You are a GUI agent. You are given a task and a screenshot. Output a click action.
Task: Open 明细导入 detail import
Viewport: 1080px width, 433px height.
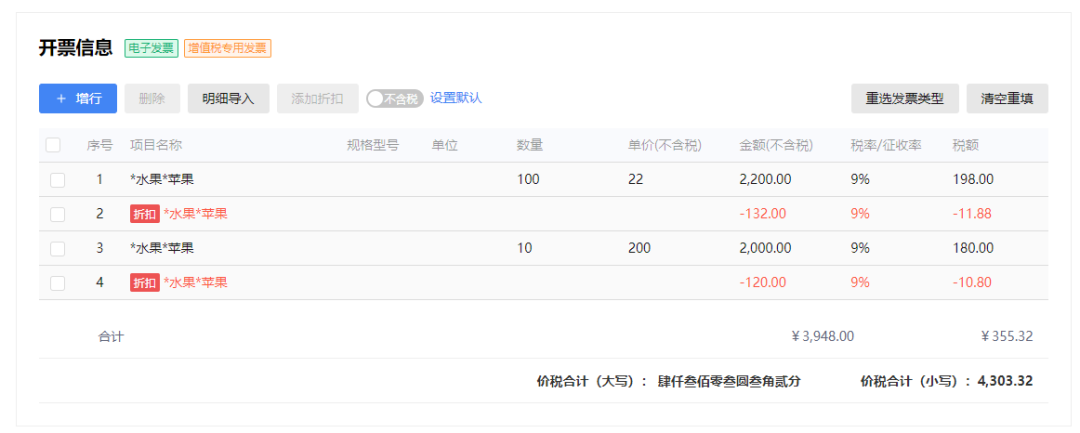pyautogui.click(x=228, y=98)
